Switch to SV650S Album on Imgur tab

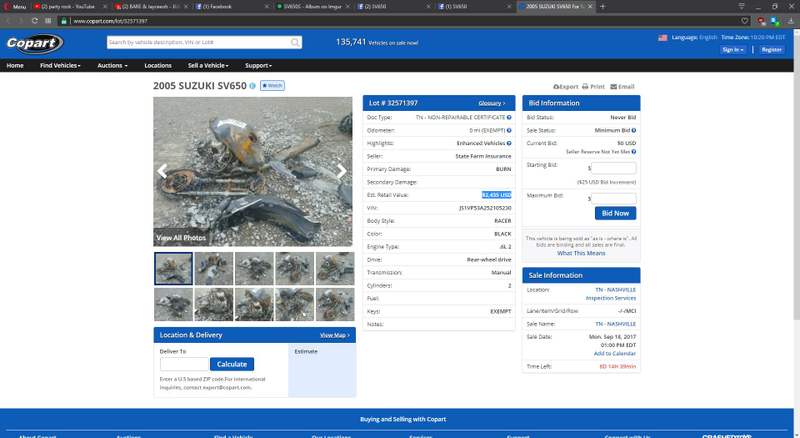point(312,7)
